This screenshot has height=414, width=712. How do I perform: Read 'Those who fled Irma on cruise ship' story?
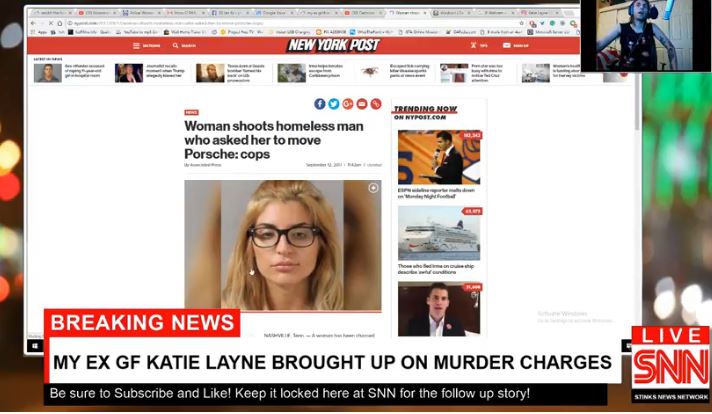click(436, 269)
